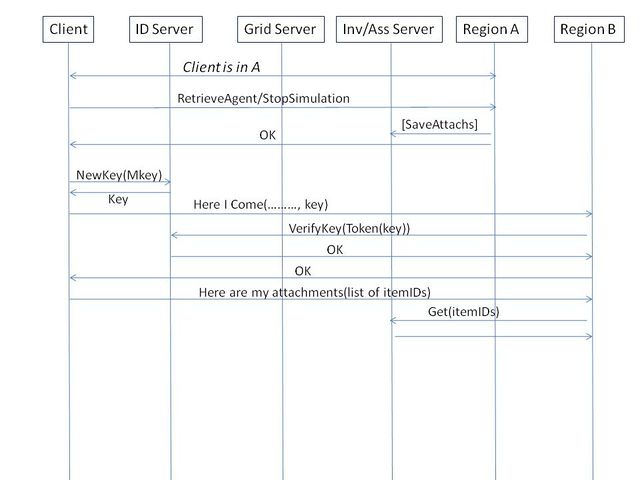Viewport: 640px width, 480px height.
Task: Click the arrowhead under the NewKey(Mkey) label
Action: (x=166, y=182)
